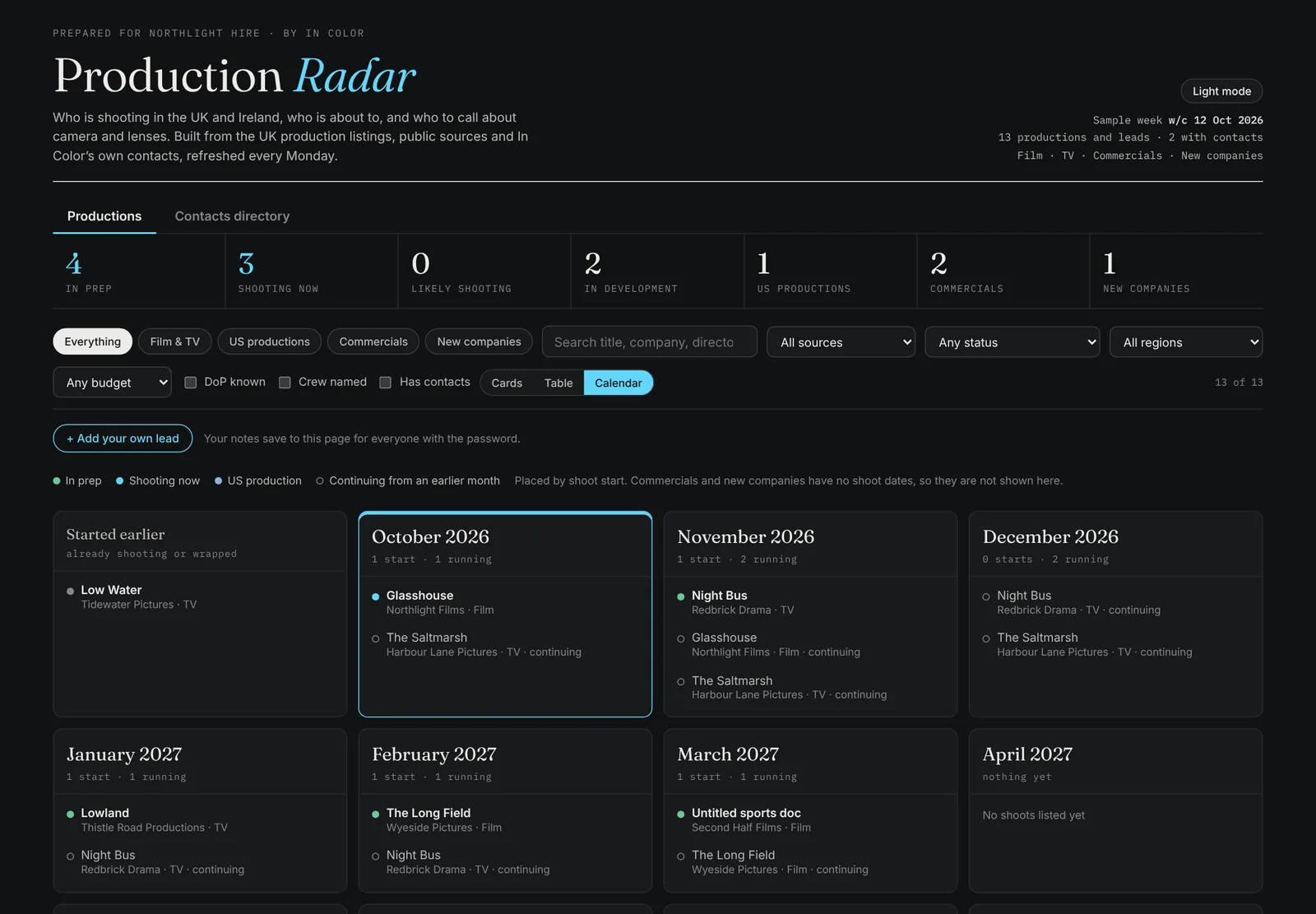Open The Saltmarsh in December 2026
This screenshot has height=914, width=1316.
(1115, 644)
